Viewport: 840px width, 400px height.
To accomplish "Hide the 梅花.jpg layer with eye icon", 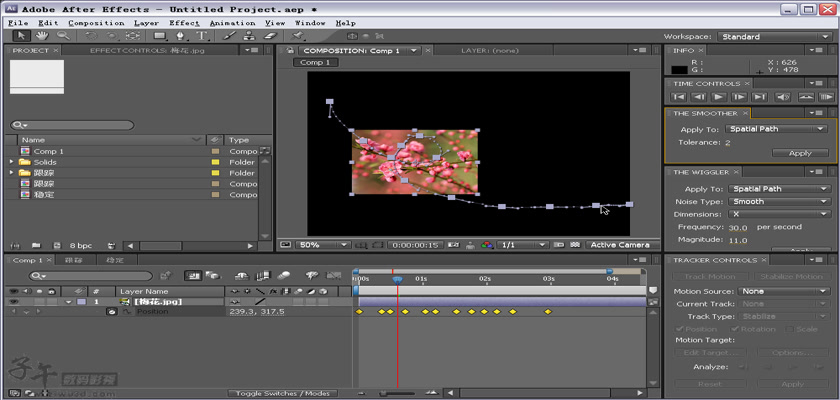I will pos(13,301).
